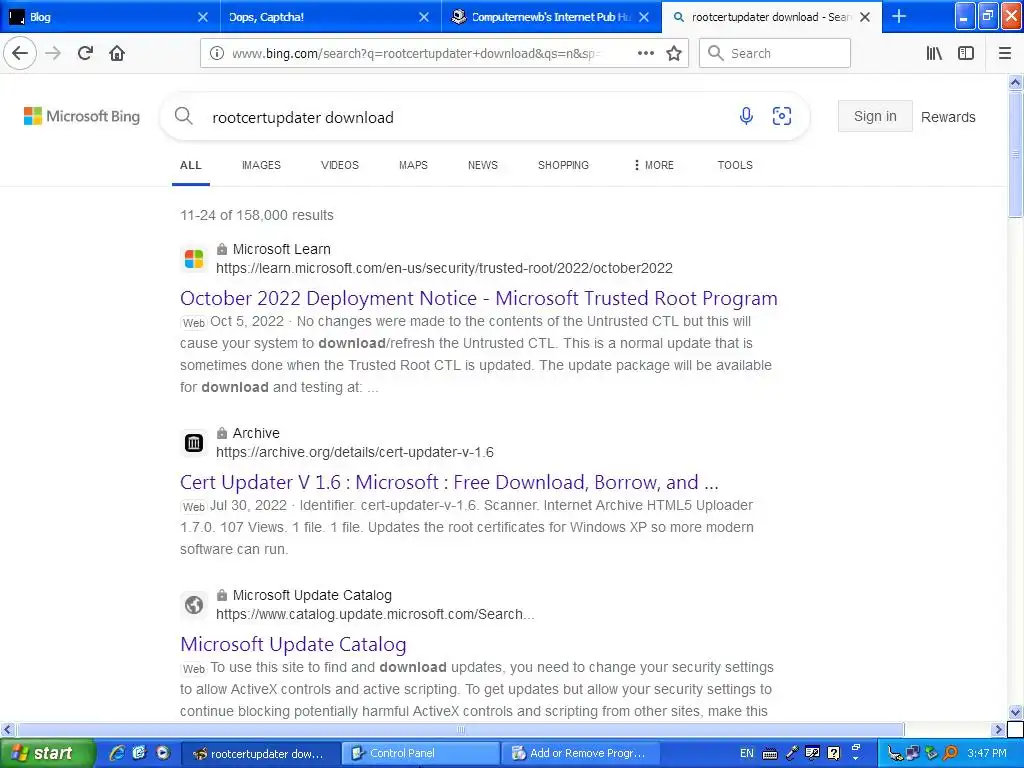Toggle the Firefox sidebar view

966,54
